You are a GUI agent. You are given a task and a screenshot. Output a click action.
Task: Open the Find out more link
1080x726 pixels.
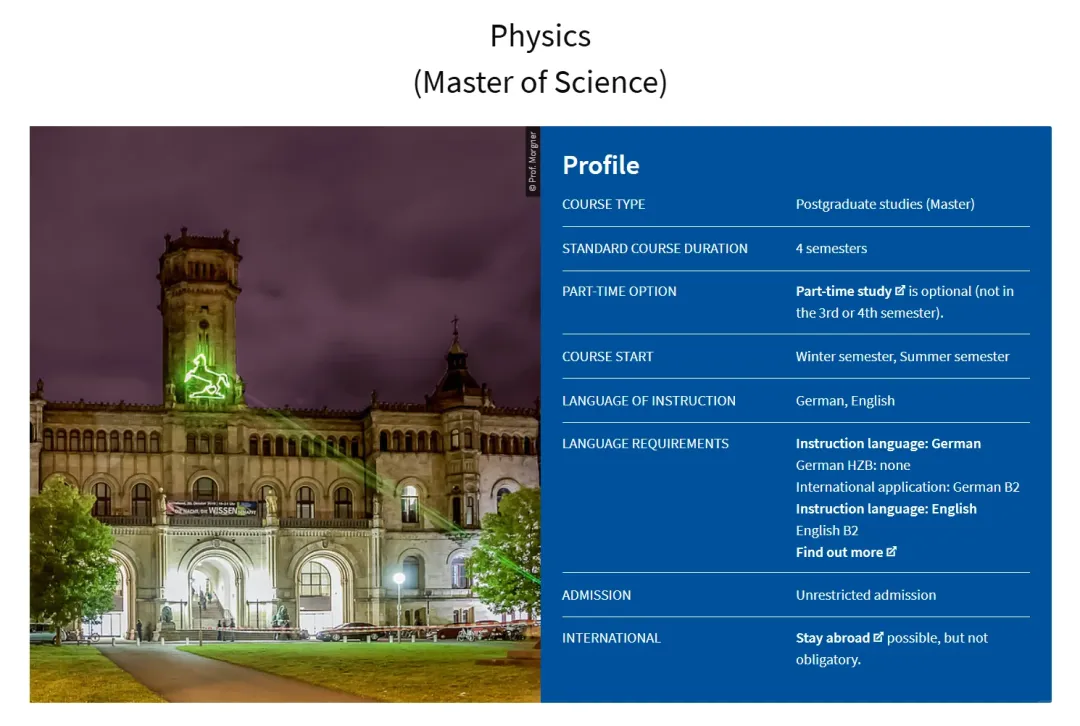(x=839, y=552)
